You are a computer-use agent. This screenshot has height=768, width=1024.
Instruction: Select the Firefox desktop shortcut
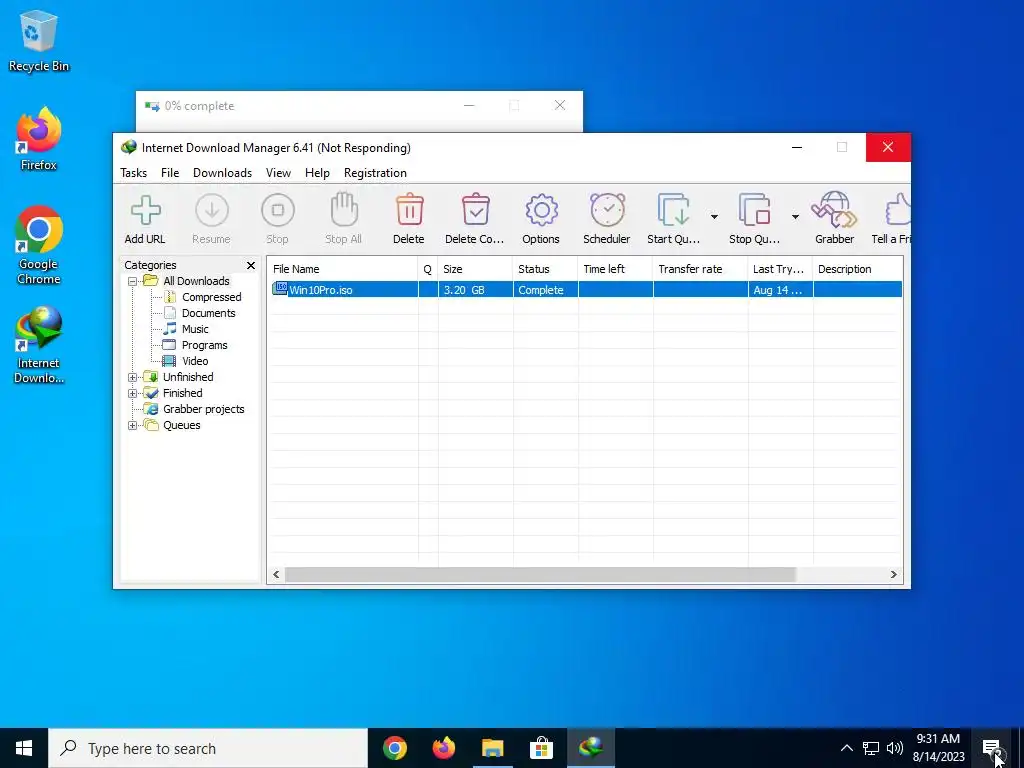[x=39, y=139]
